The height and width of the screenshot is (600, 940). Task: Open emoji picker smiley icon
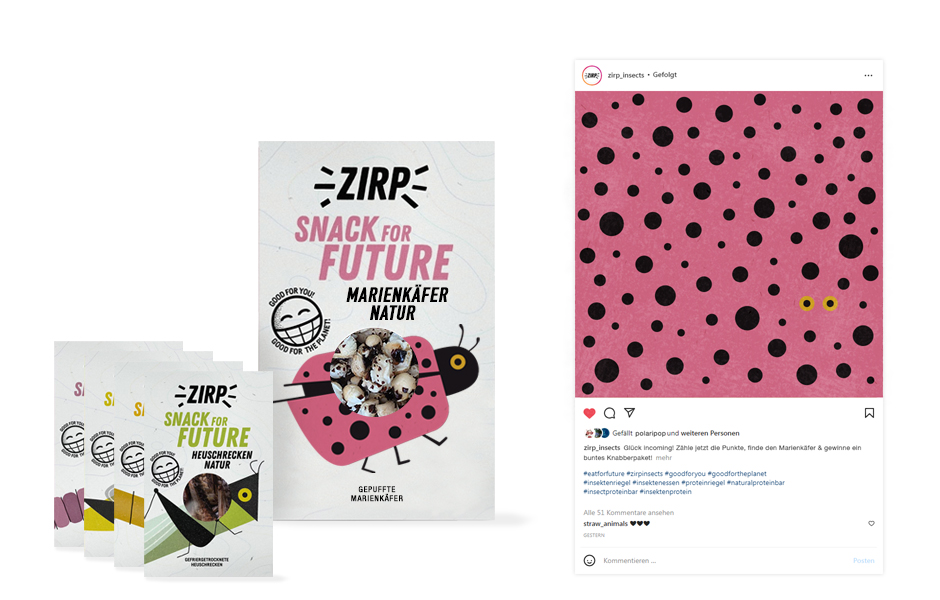[x=589, y=560]
